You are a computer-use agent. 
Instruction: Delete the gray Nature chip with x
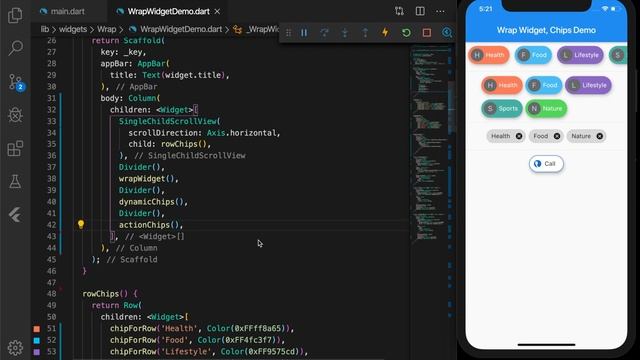[x=600, y=136]
